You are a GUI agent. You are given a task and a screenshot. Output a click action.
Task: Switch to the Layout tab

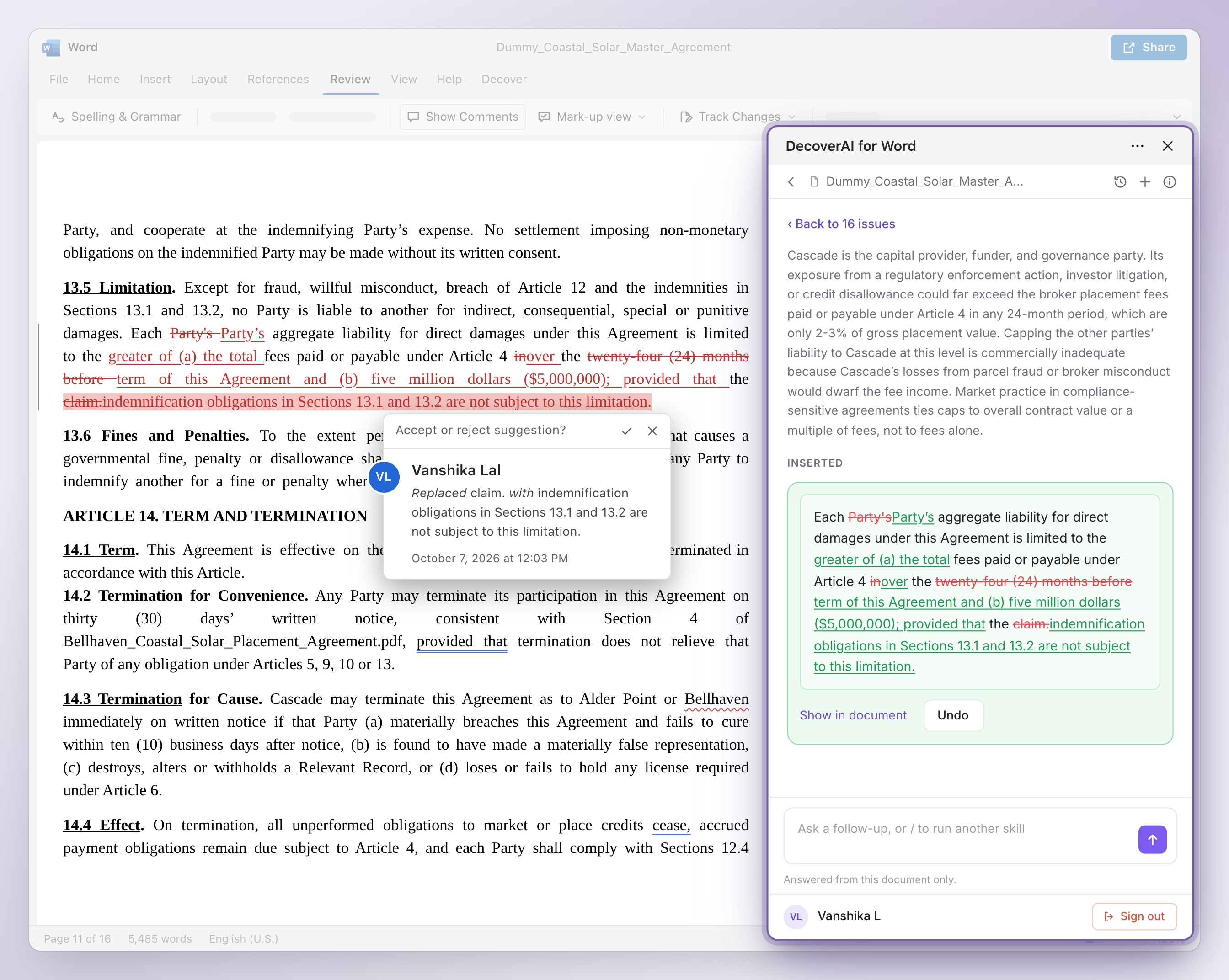coord(208,79)
